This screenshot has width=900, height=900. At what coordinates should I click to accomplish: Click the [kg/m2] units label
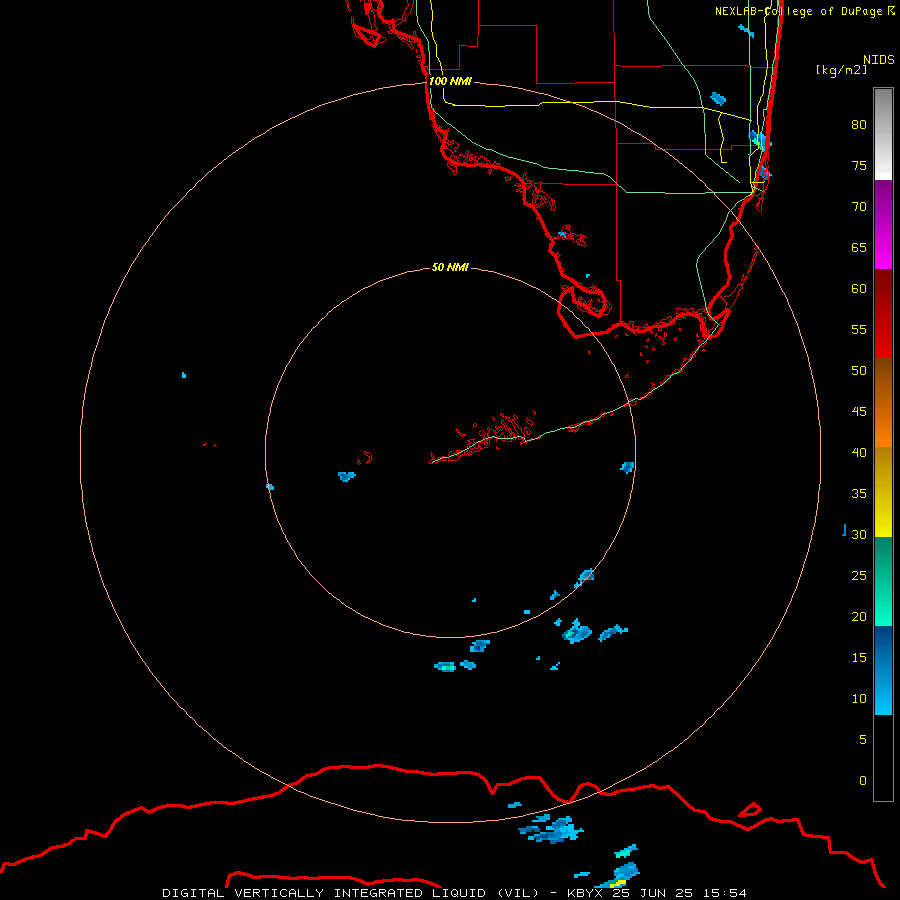point(841,70)
